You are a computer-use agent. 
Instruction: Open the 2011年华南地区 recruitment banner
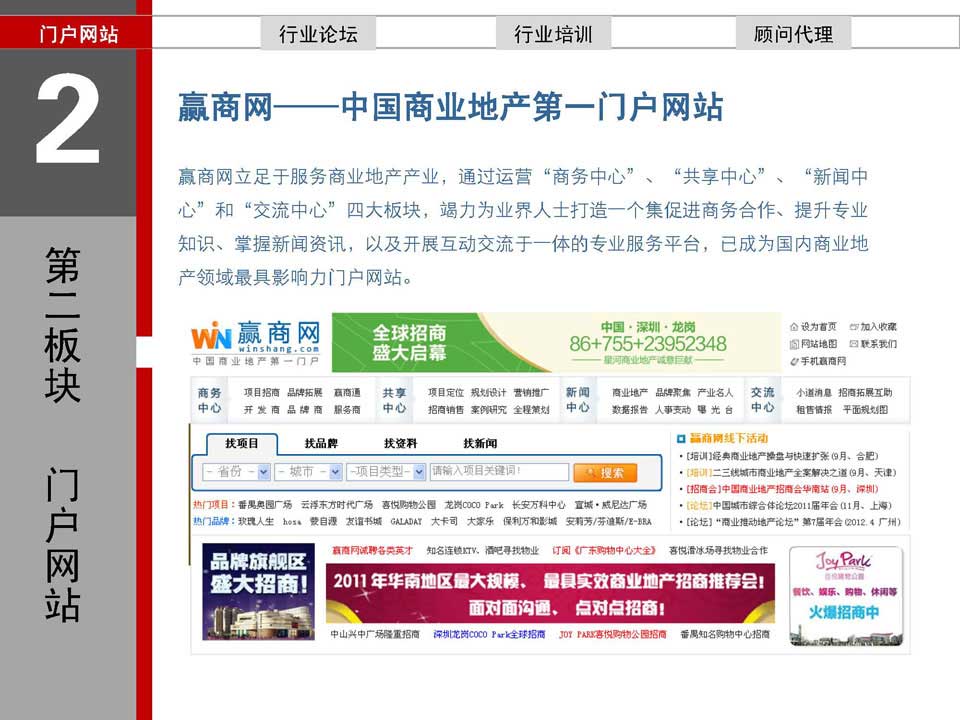[x=550, y=593]
